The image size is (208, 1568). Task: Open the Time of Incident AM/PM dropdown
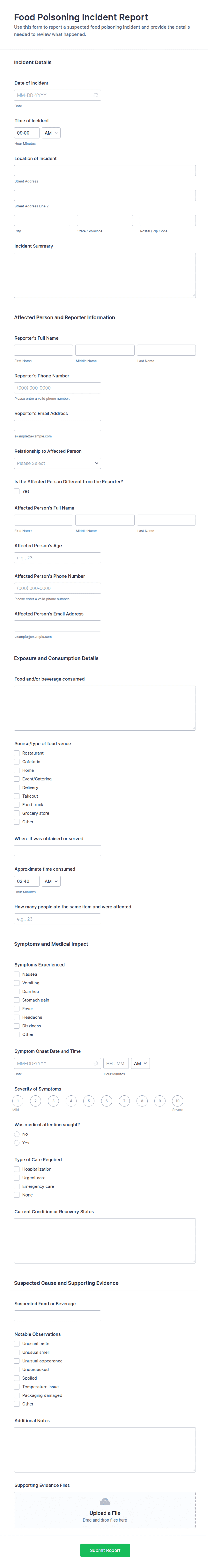(x=51, y=133)
